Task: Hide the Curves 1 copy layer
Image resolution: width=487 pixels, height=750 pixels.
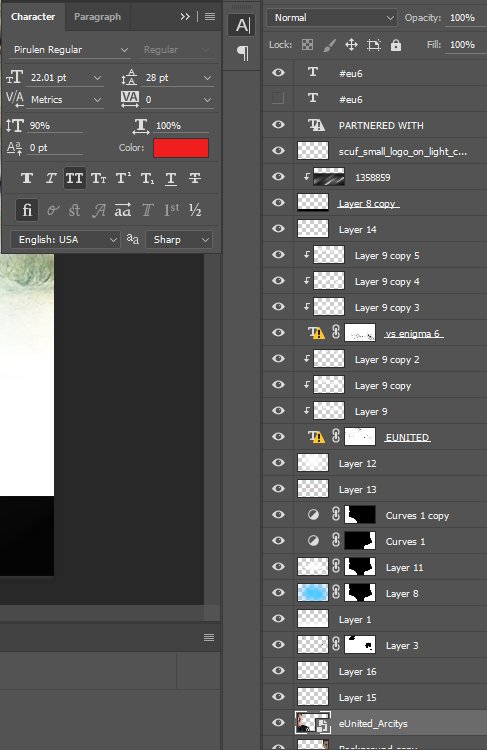Action: click(x=278, y=514)
